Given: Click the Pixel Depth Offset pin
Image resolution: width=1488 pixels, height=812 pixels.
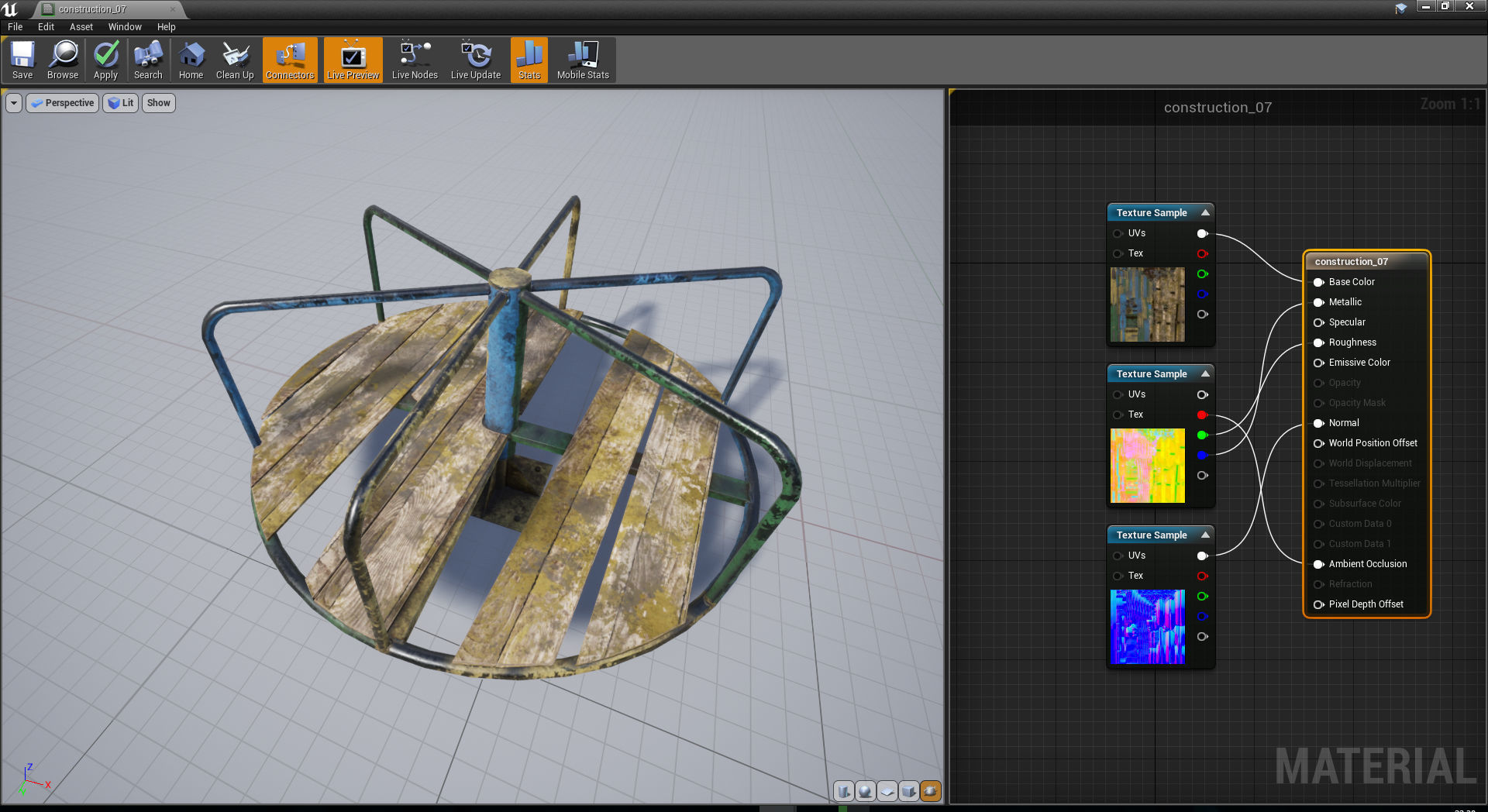Looking at the screenshot, I should tap(1318, 604).
